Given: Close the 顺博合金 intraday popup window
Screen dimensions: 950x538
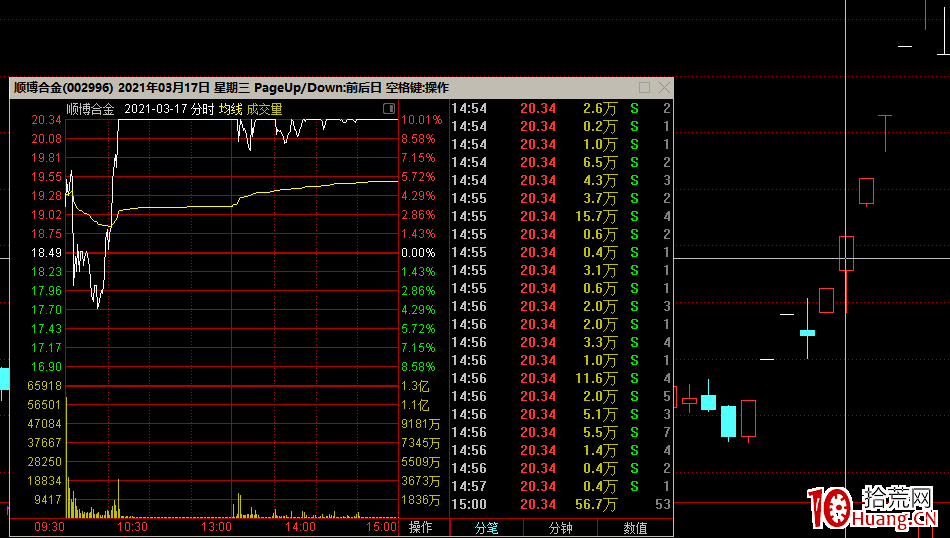Looking at the screenshot, I should tap(663, 88).
